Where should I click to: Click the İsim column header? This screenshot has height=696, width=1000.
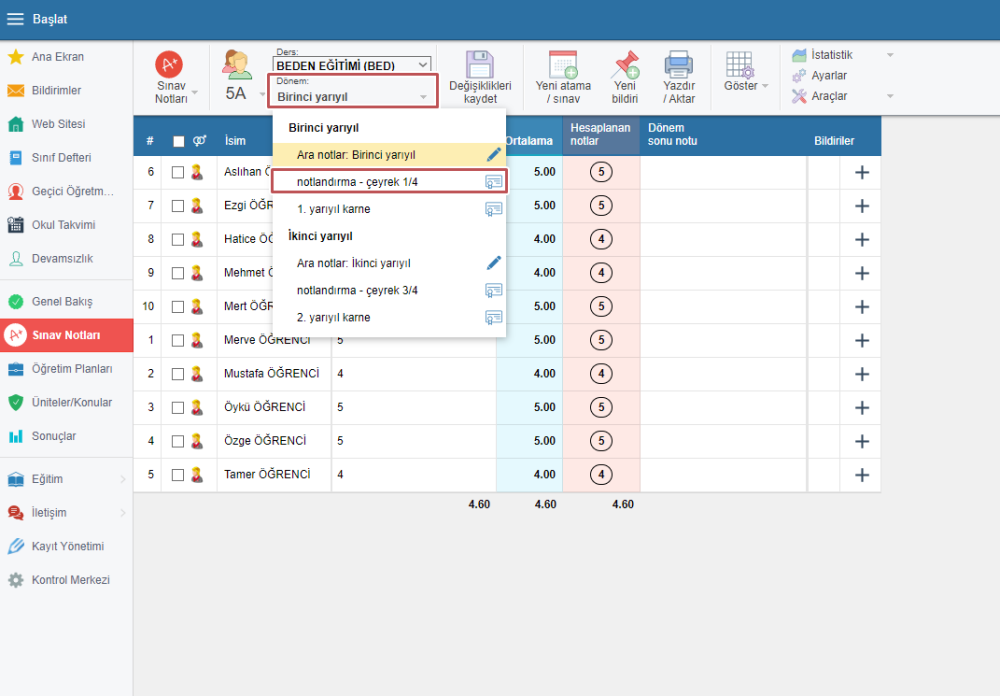click(x=235, y=141)
